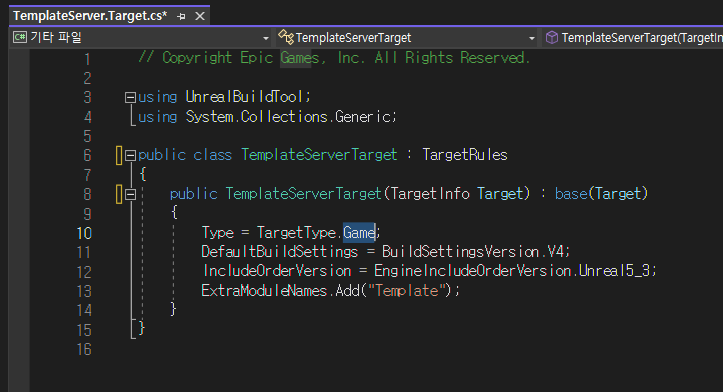Collapse the constructor block on line 8
The height and width of the screenshot is (392, 723).
[x=130, y=194]
